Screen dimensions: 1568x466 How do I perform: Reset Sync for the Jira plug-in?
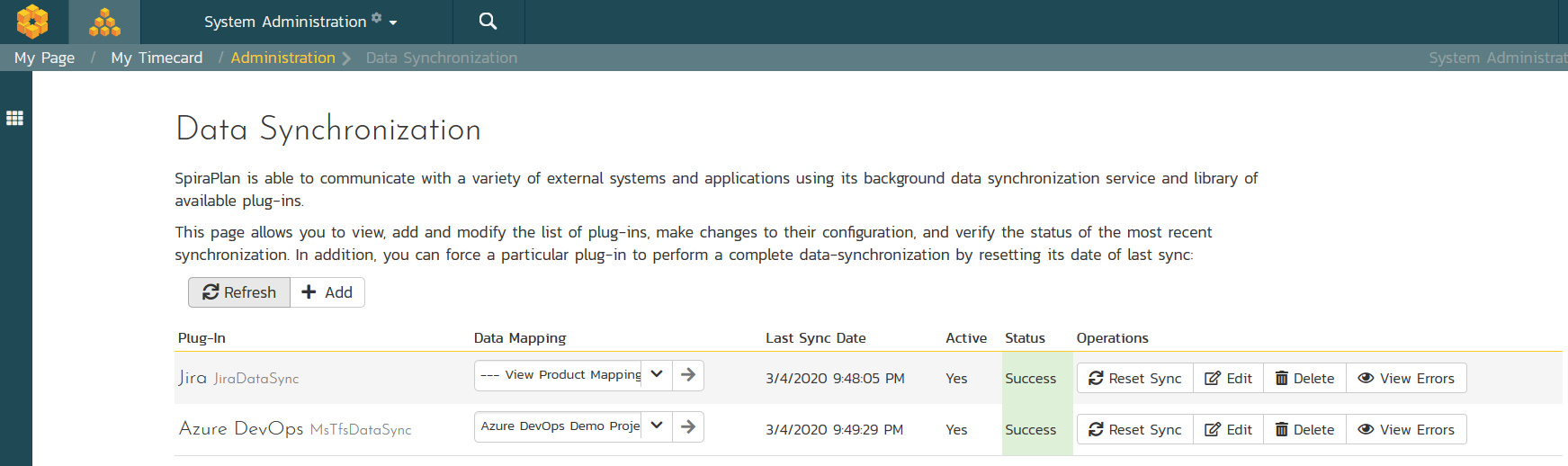[x=1134, y=379]
